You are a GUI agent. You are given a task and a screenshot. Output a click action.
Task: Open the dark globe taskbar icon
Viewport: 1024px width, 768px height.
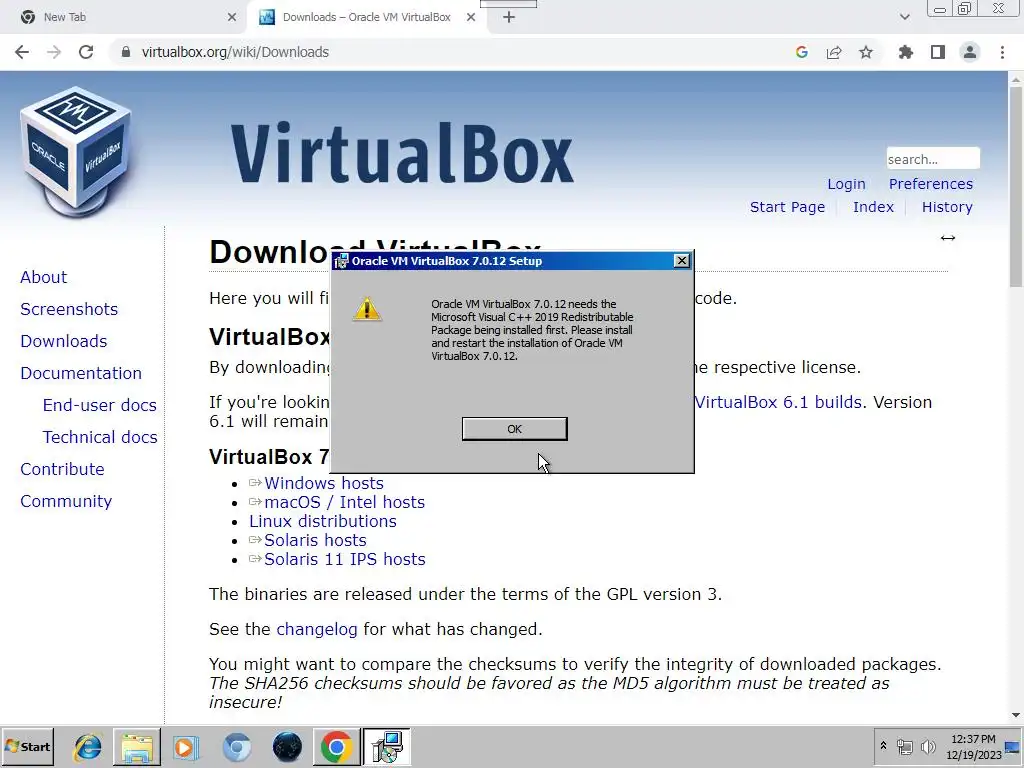[x=287, y=746]
